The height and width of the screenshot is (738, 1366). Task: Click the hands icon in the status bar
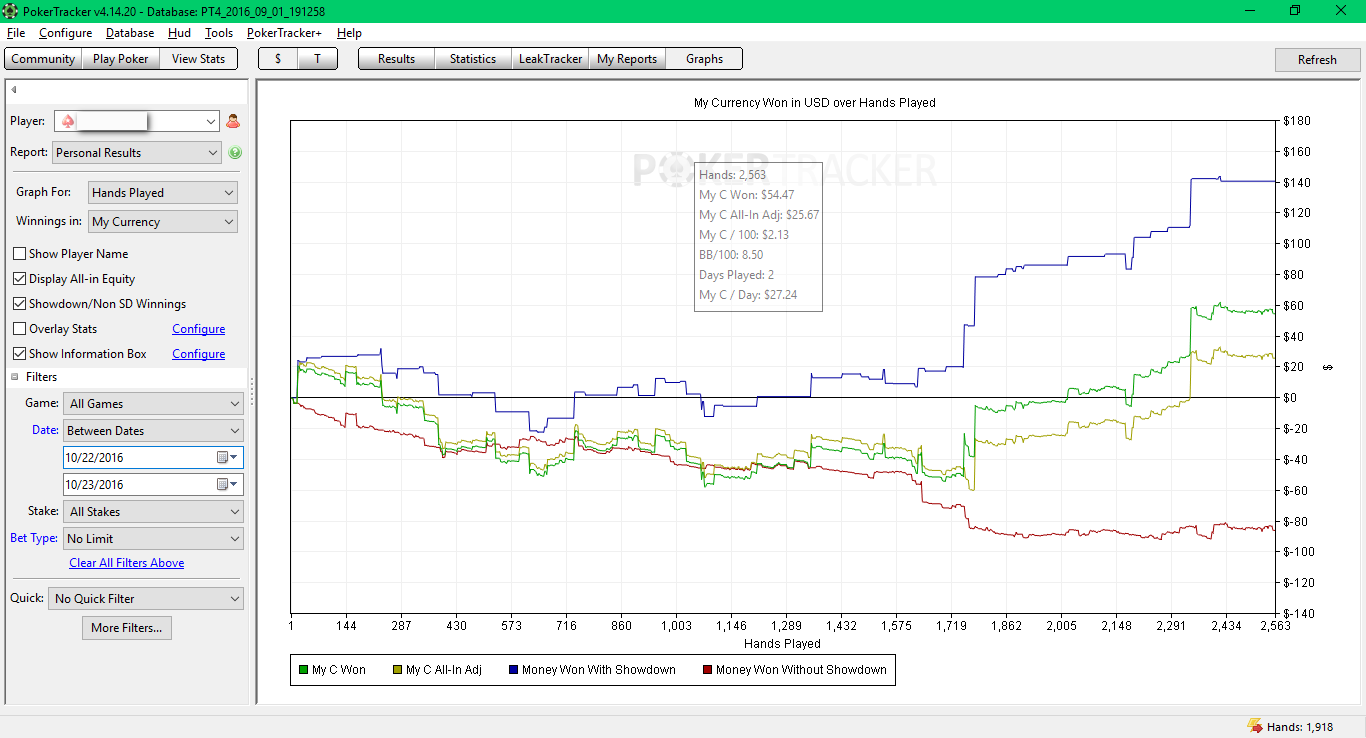click(x=1254, y=726)
